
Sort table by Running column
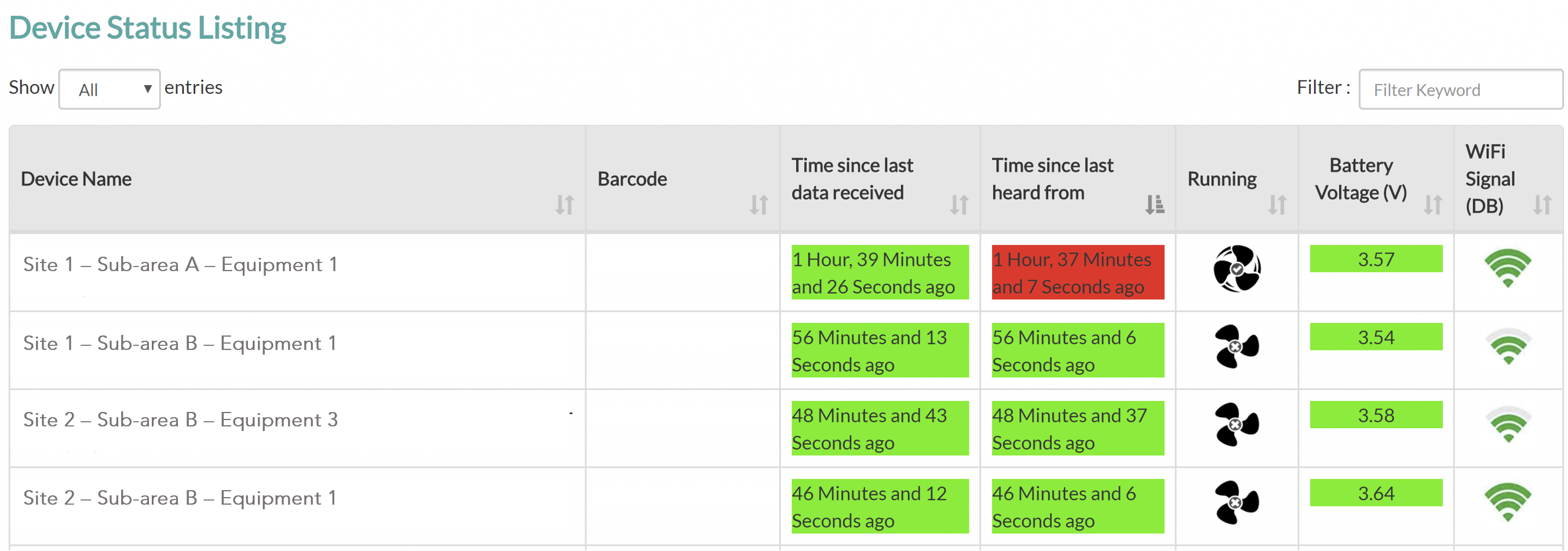(1277, 205)
